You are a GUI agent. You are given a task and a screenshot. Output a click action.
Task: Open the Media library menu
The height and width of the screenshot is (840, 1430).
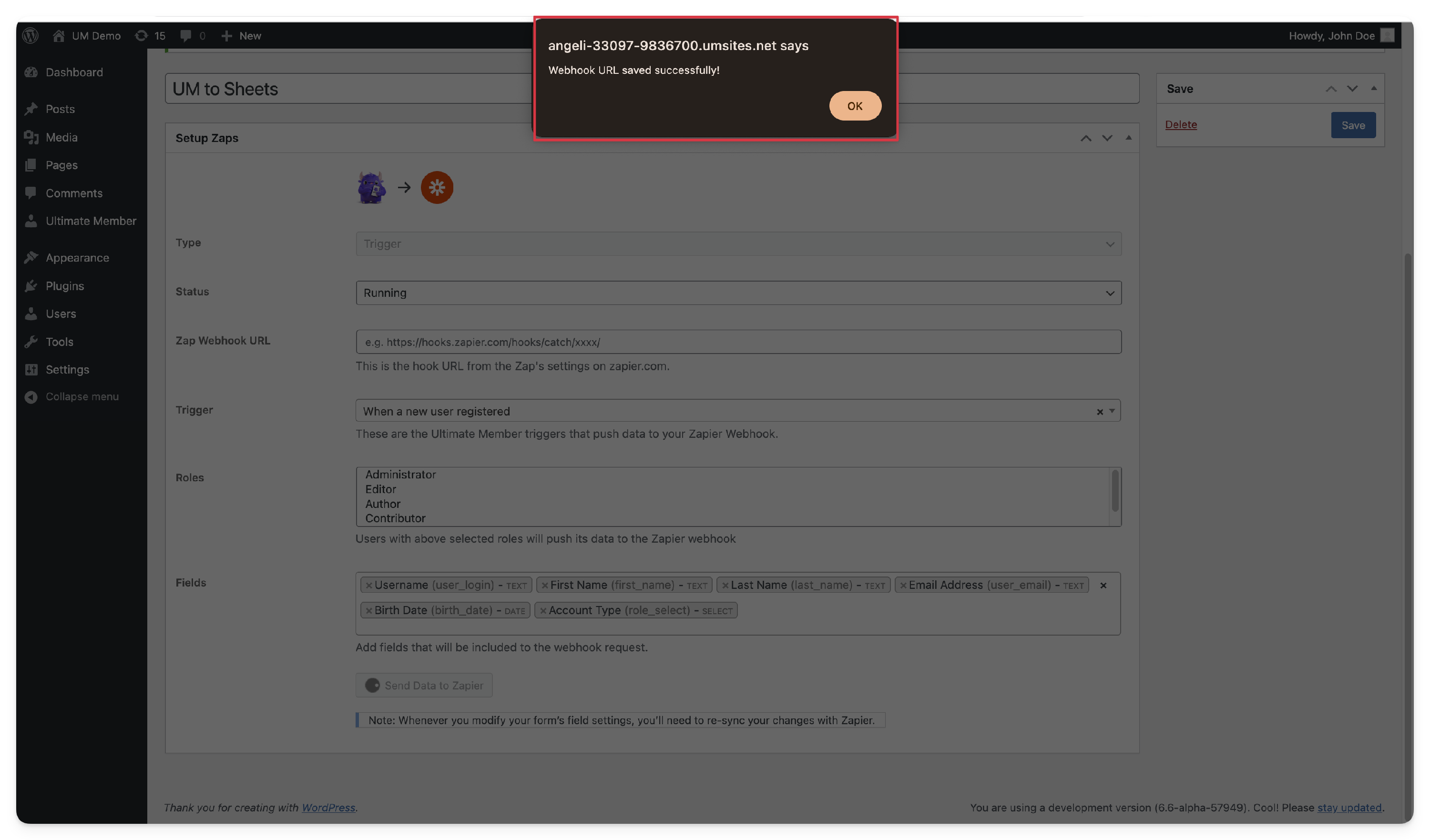61,137
